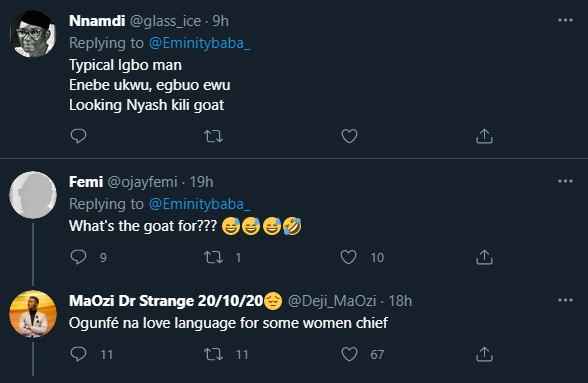This screenshot has height=383, width=588.
Task: Reply to Femi's goat tweet
Action: click(x=78, y=257)
